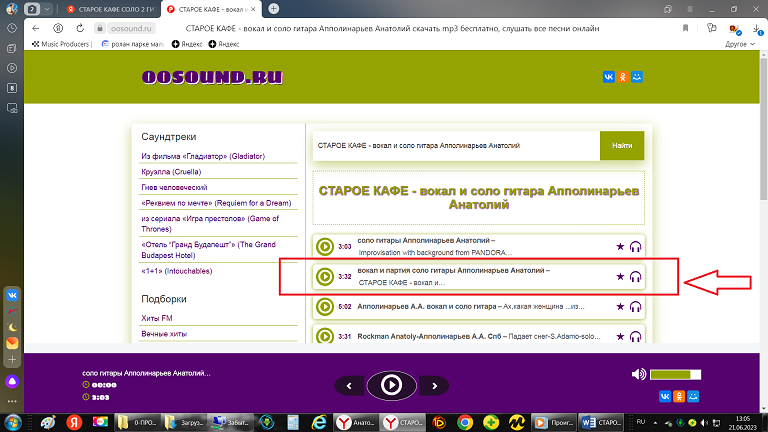
Task: Play the 3:03 Improvisation PANDORA track
Action: (x=325, y=246)
